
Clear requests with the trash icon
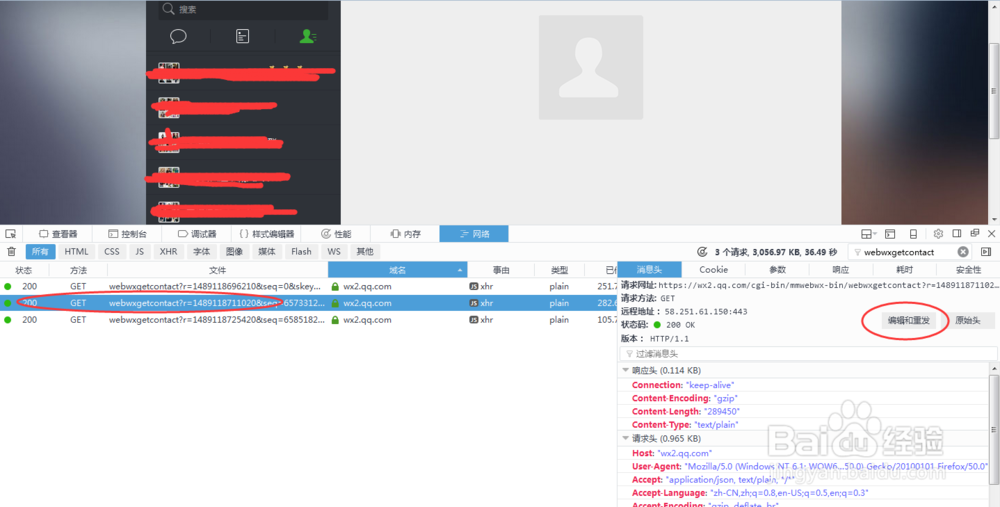pos(11,251)
